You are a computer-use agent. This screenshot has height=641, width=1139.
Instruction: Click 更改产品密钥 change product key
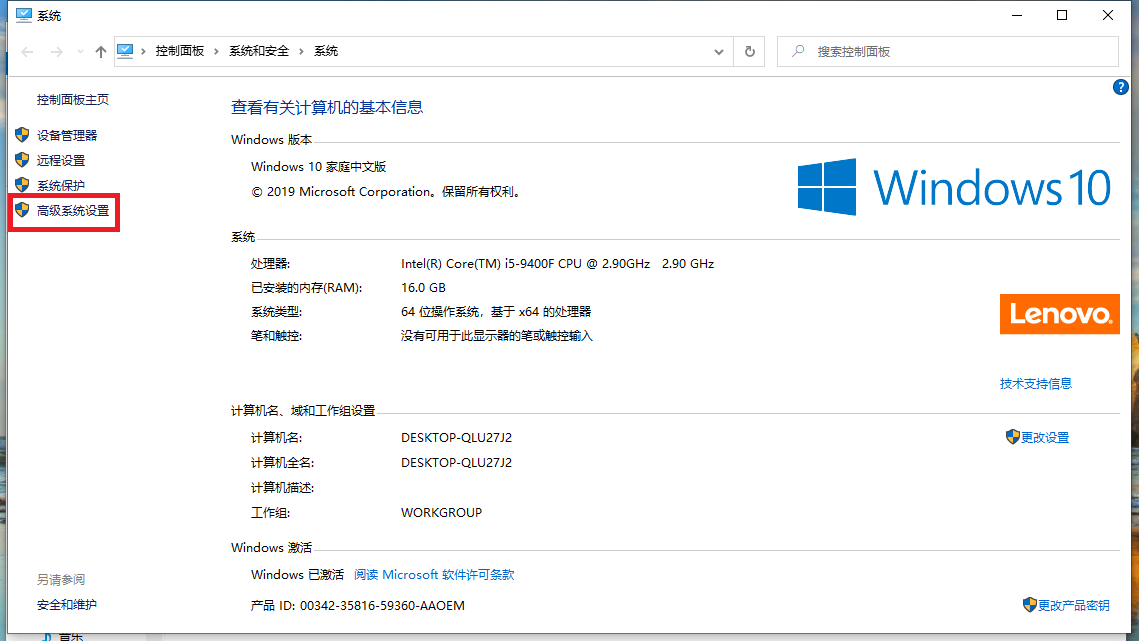coord(1074,605)
